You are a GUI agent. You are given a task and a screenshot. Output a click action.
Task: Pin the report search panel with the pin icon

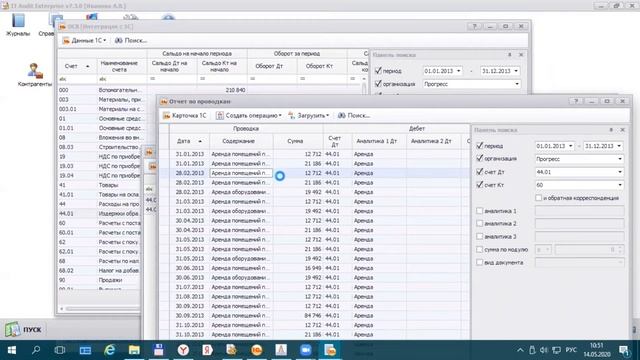611,130
